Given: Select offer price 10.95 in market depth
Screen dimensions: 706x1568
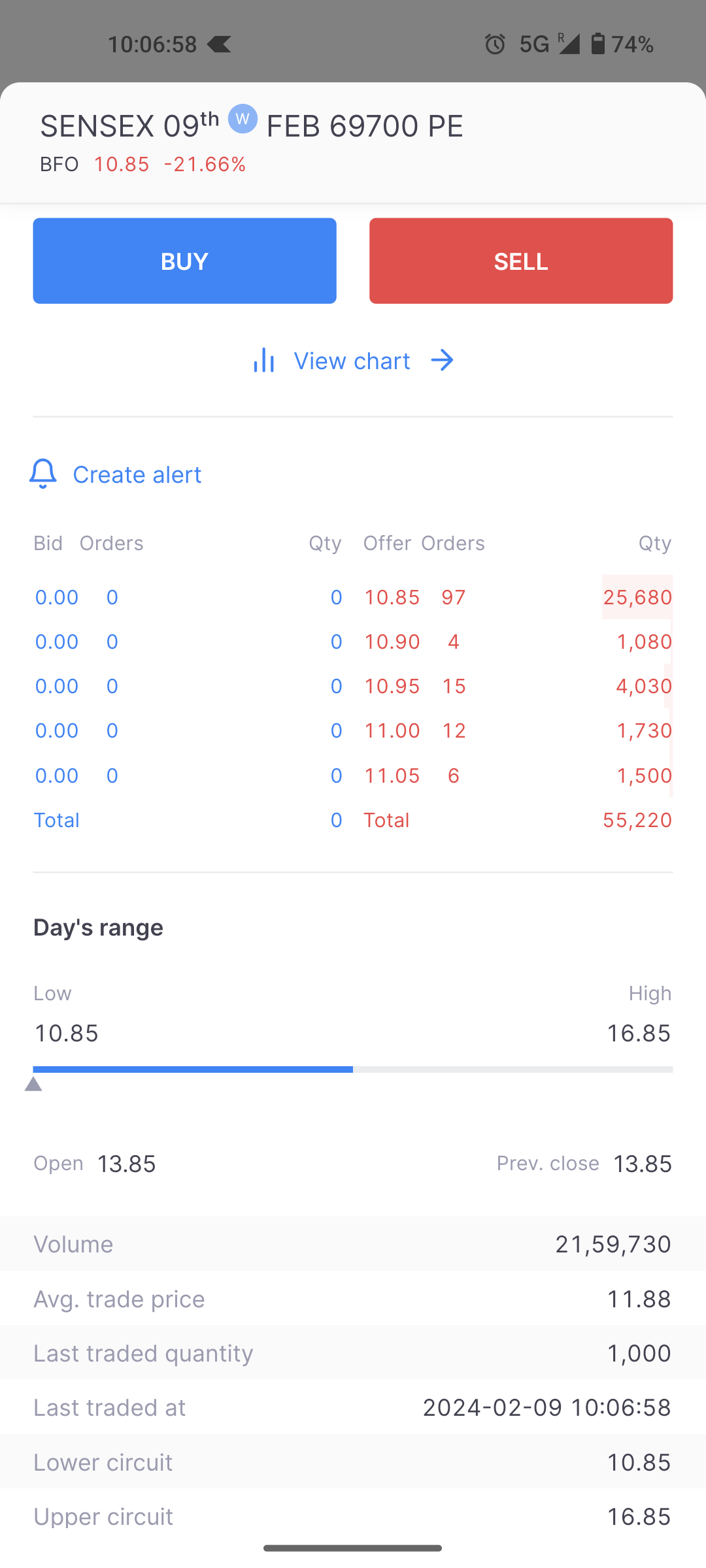Looking at the screenshot, I should (392, 686).
